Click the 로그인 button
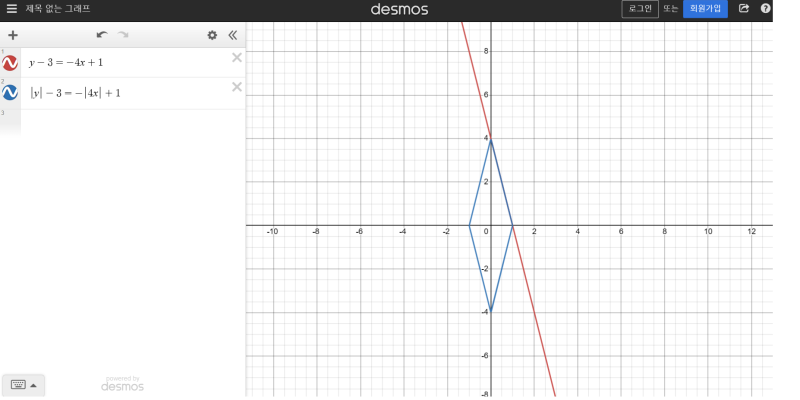This screenshot has height=400, width=800. pyautogui.click(x=640, y=9)
